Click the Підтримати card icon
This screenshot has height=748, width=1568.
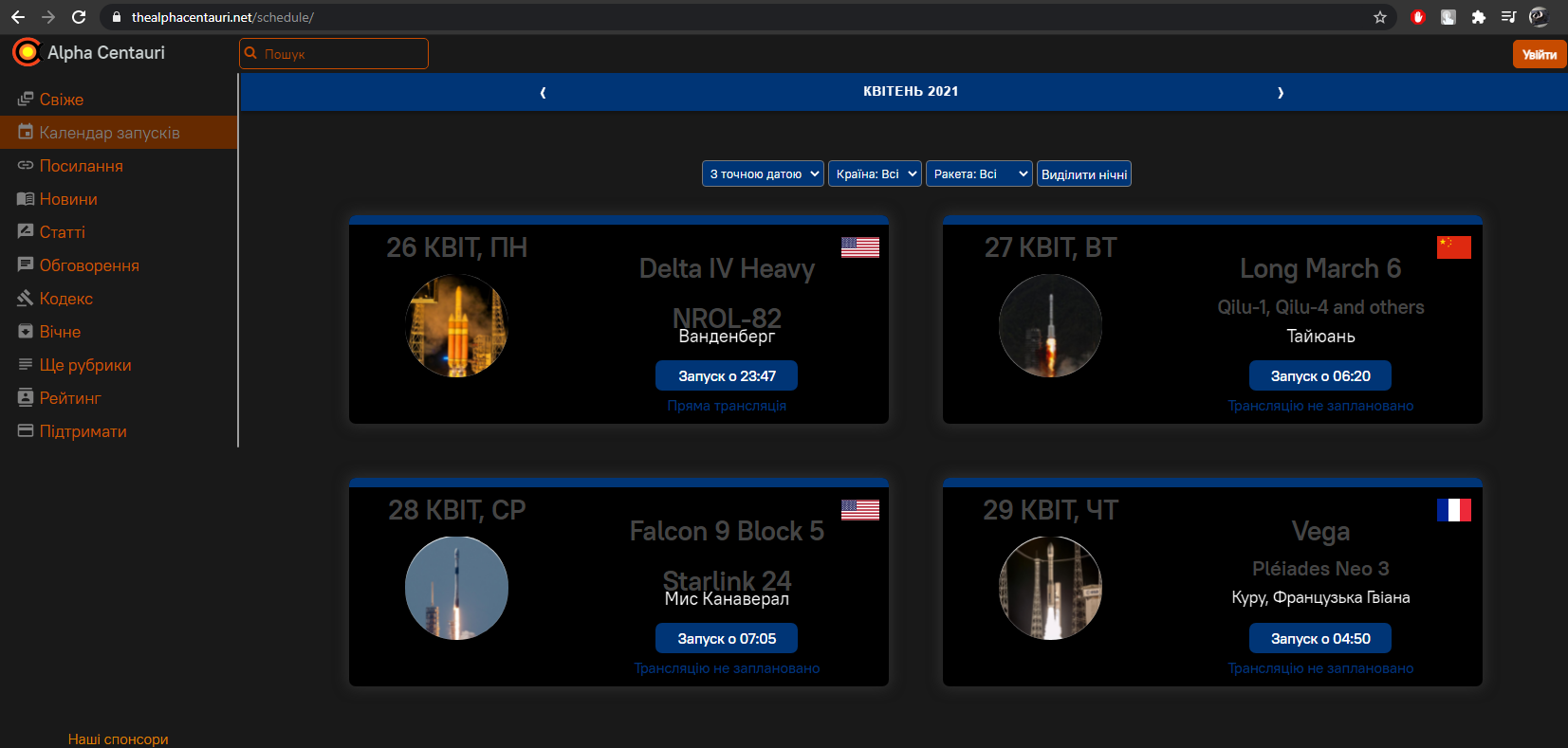(x=26, y=431)
